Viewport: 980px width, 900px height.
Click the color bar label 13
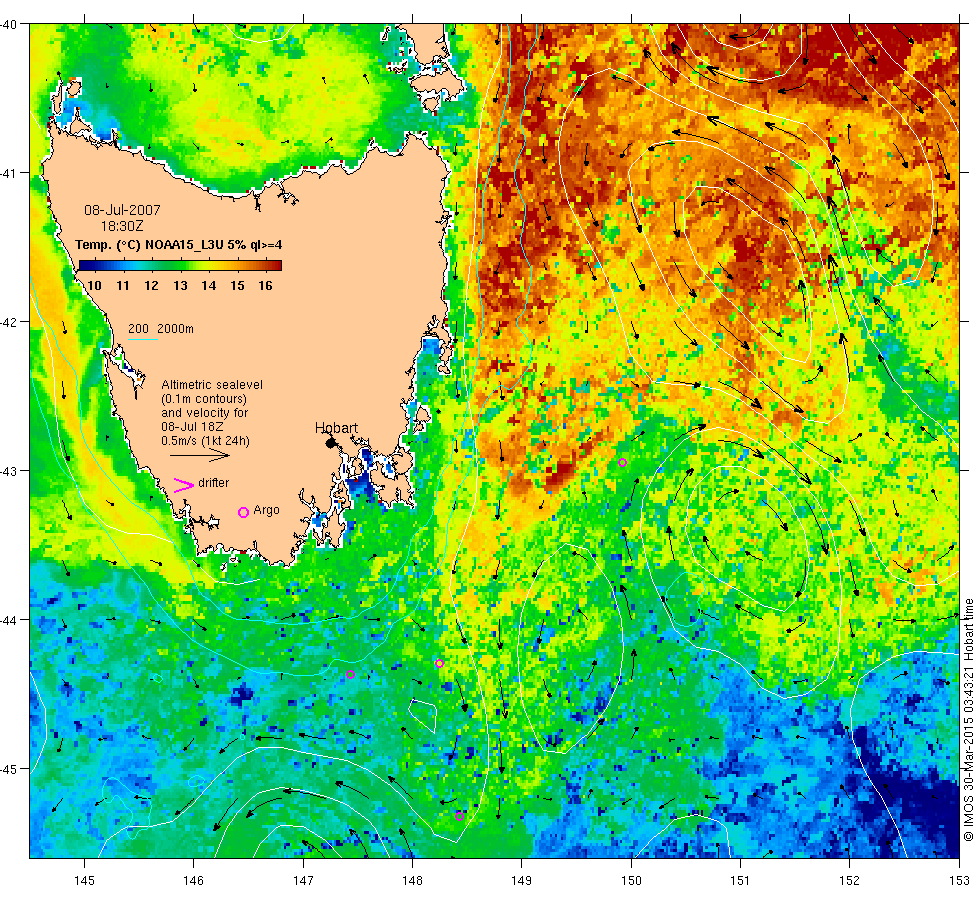point(180,286)
